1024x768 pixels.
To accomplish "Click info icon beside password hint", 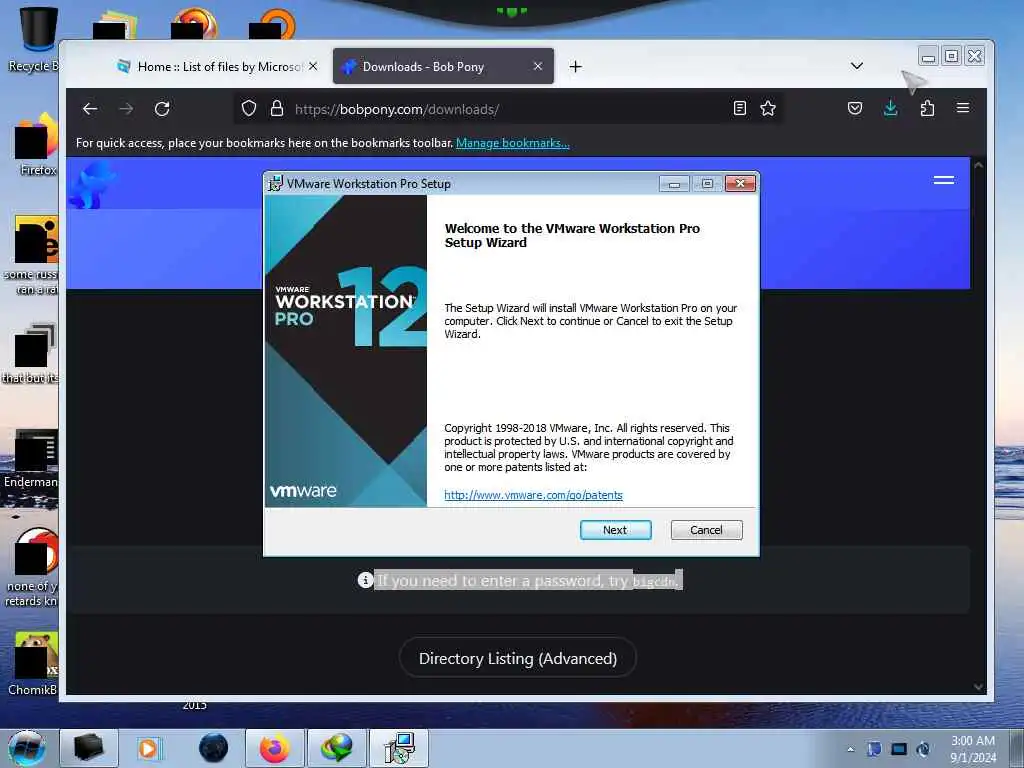I will tap(365, 579).
